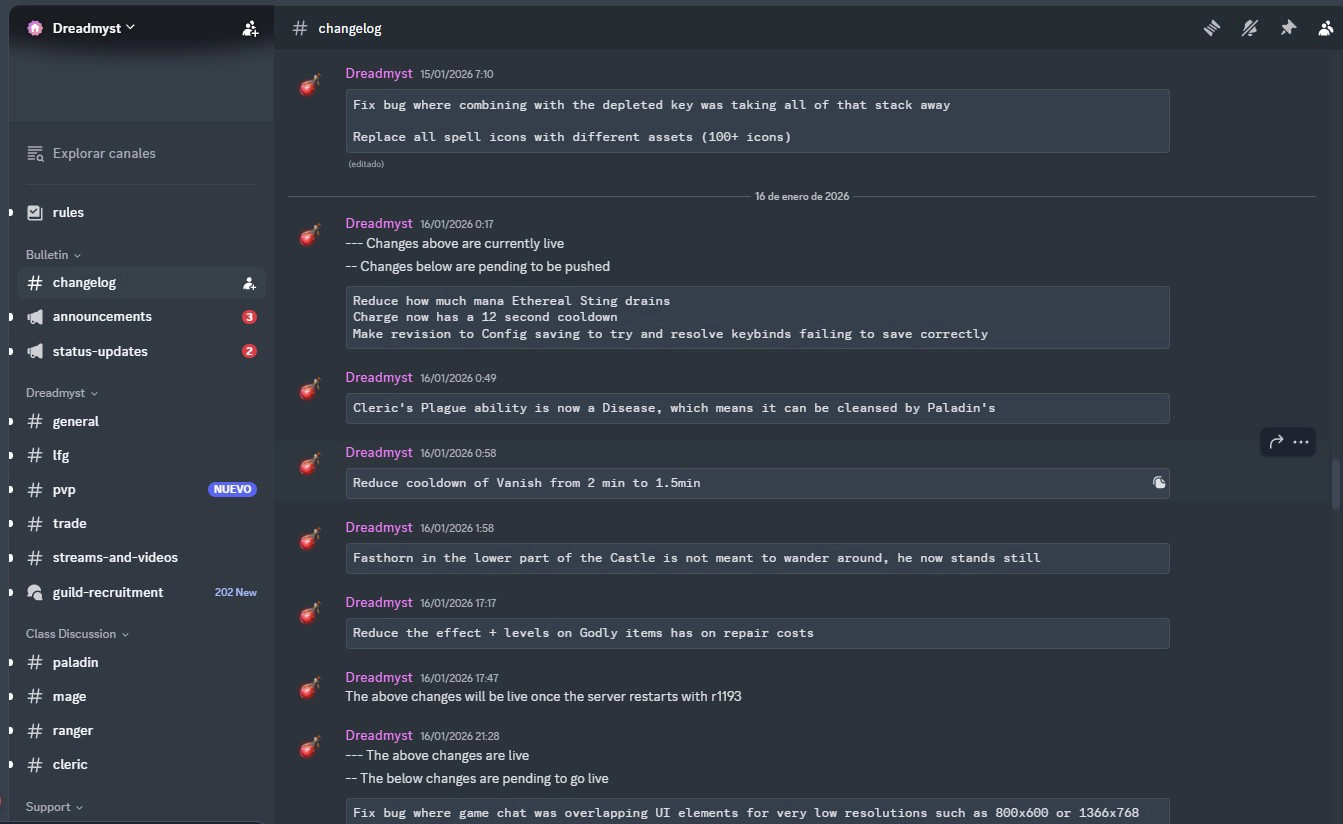Open the Threads panel icon
This screenshot has width=1343, height=824.
[x=1212, y=29]
